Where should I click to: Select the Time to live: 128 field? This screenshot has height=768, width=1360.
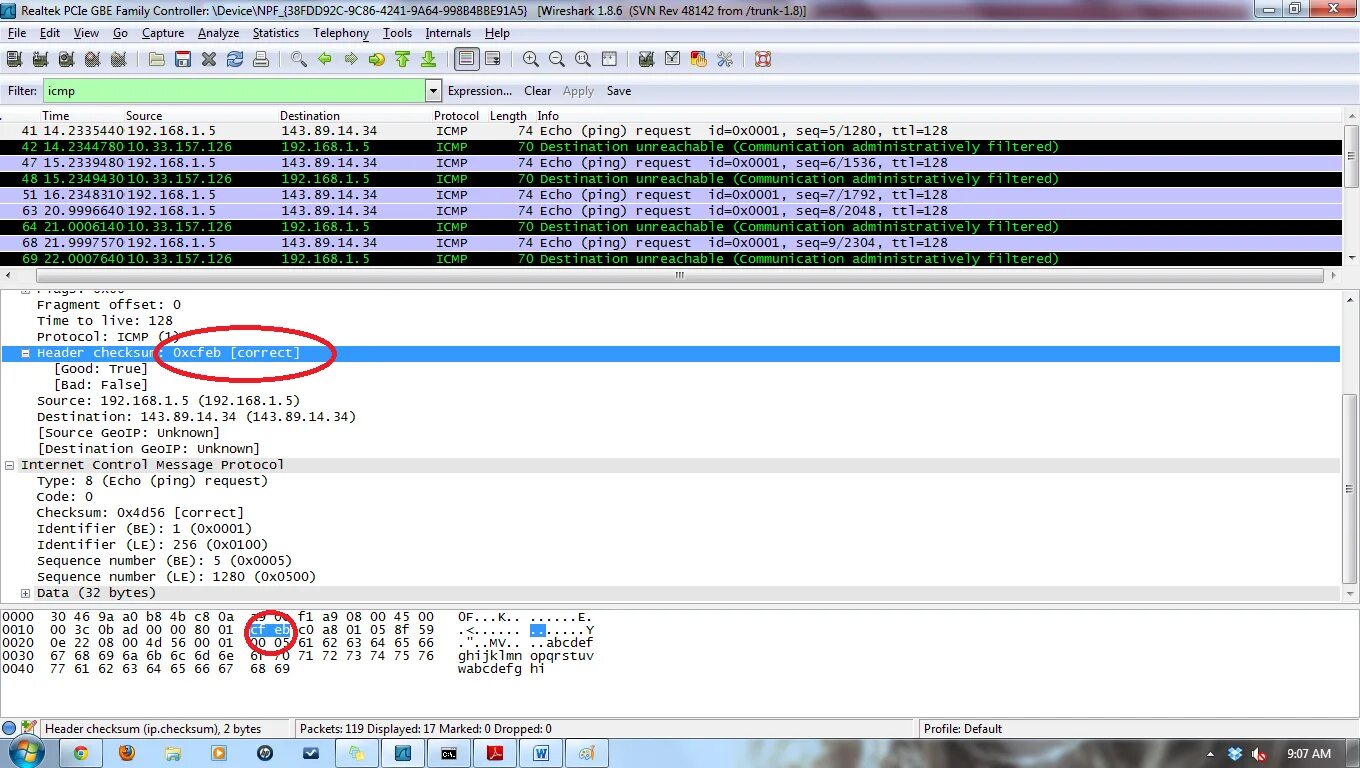[105, 321]
